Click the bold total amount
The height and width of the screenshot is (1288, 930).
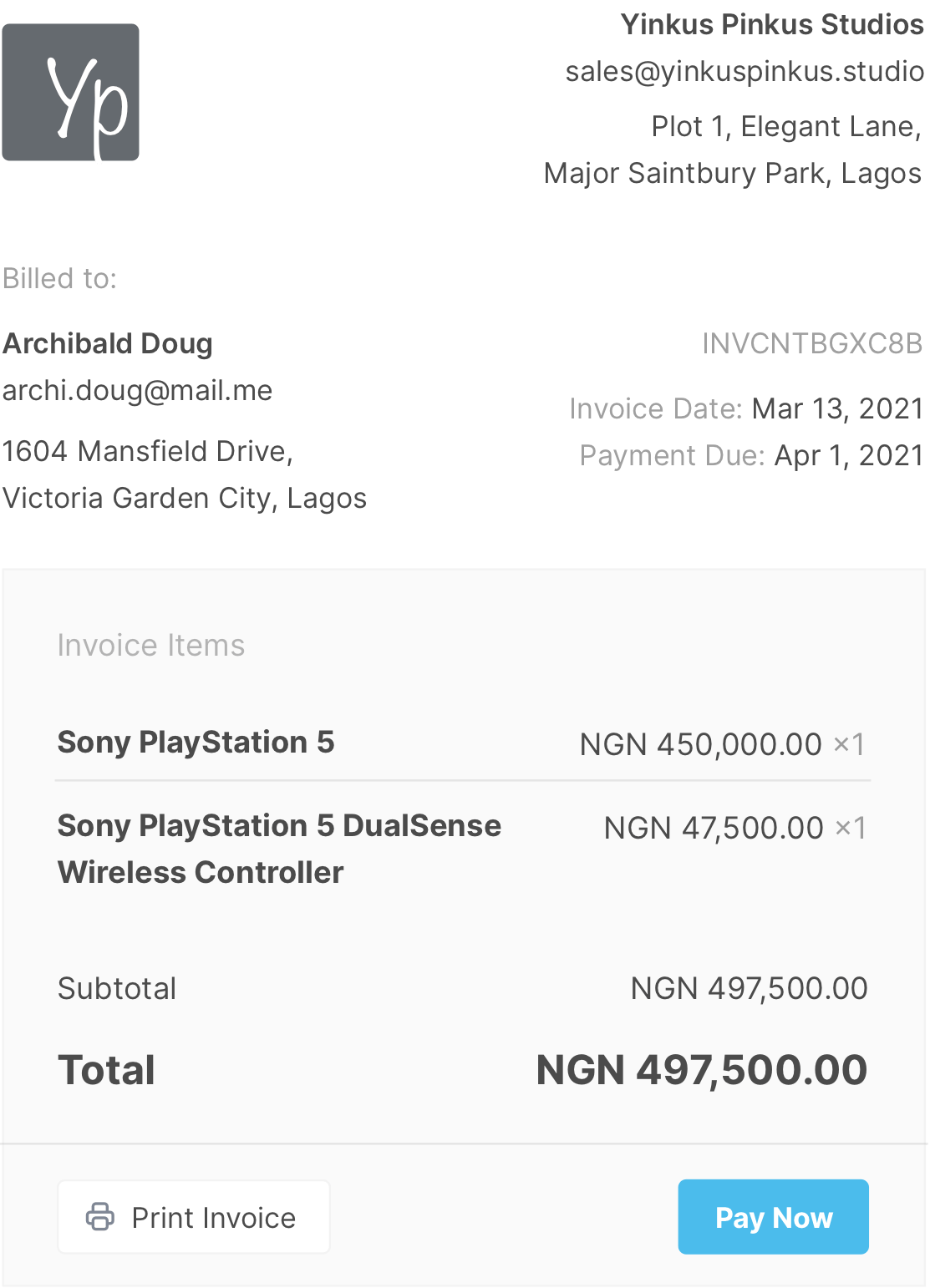(701, 1070)
